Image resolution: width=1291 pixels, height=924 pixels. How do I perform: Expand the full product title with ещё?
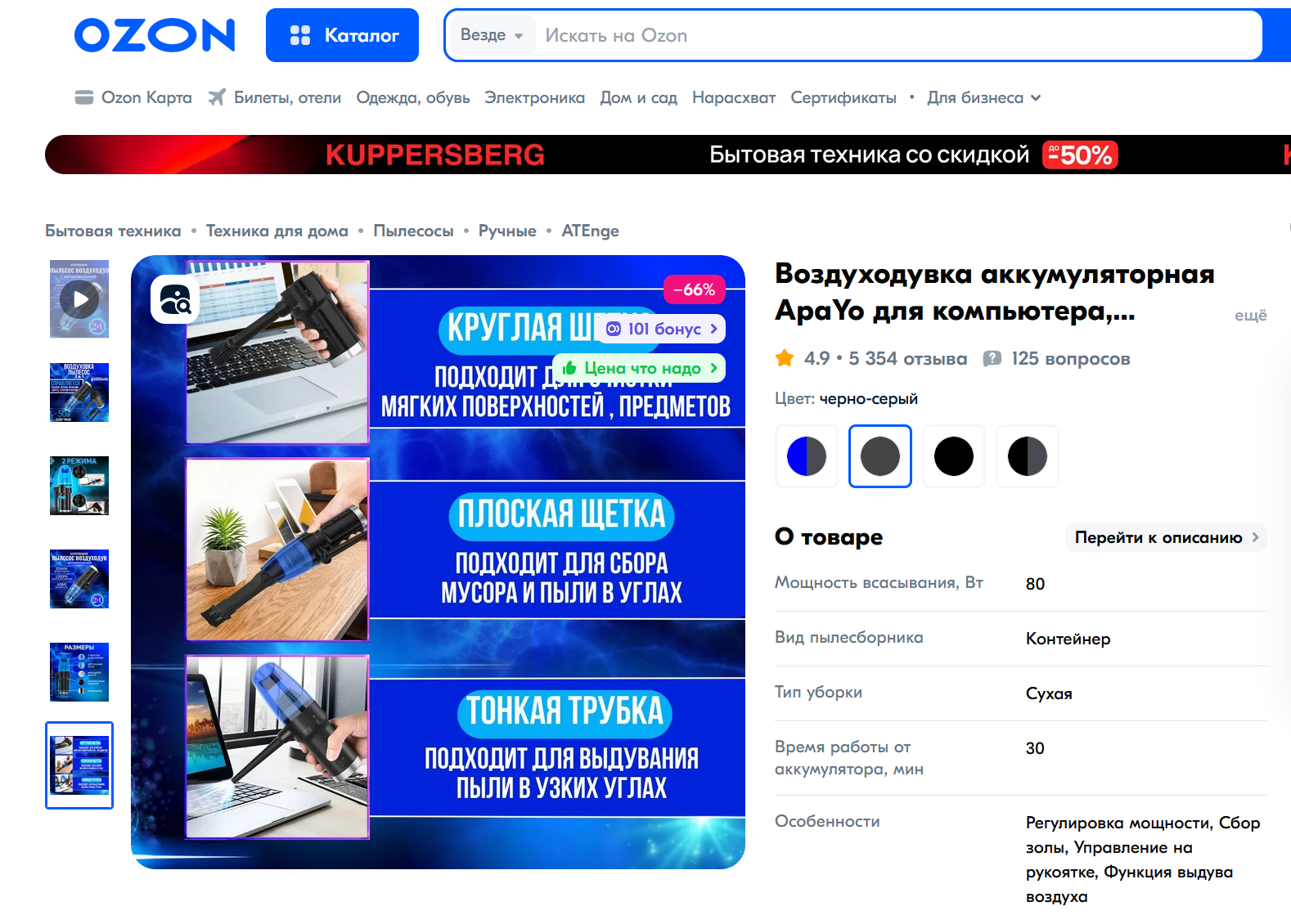[x=1250, y=316]
